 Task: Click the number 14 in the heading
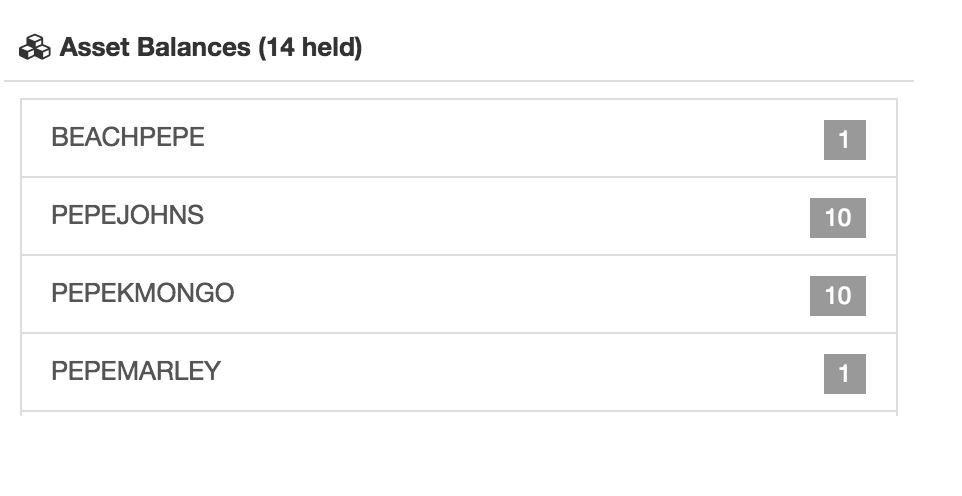[x=280, y=47]
